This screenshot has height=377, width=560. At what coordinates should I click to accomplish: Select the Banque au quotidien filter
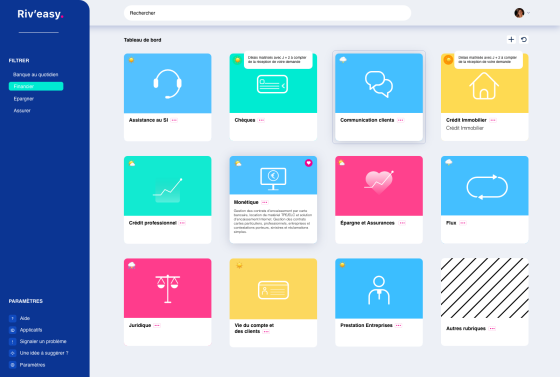[x=36, y=75]
